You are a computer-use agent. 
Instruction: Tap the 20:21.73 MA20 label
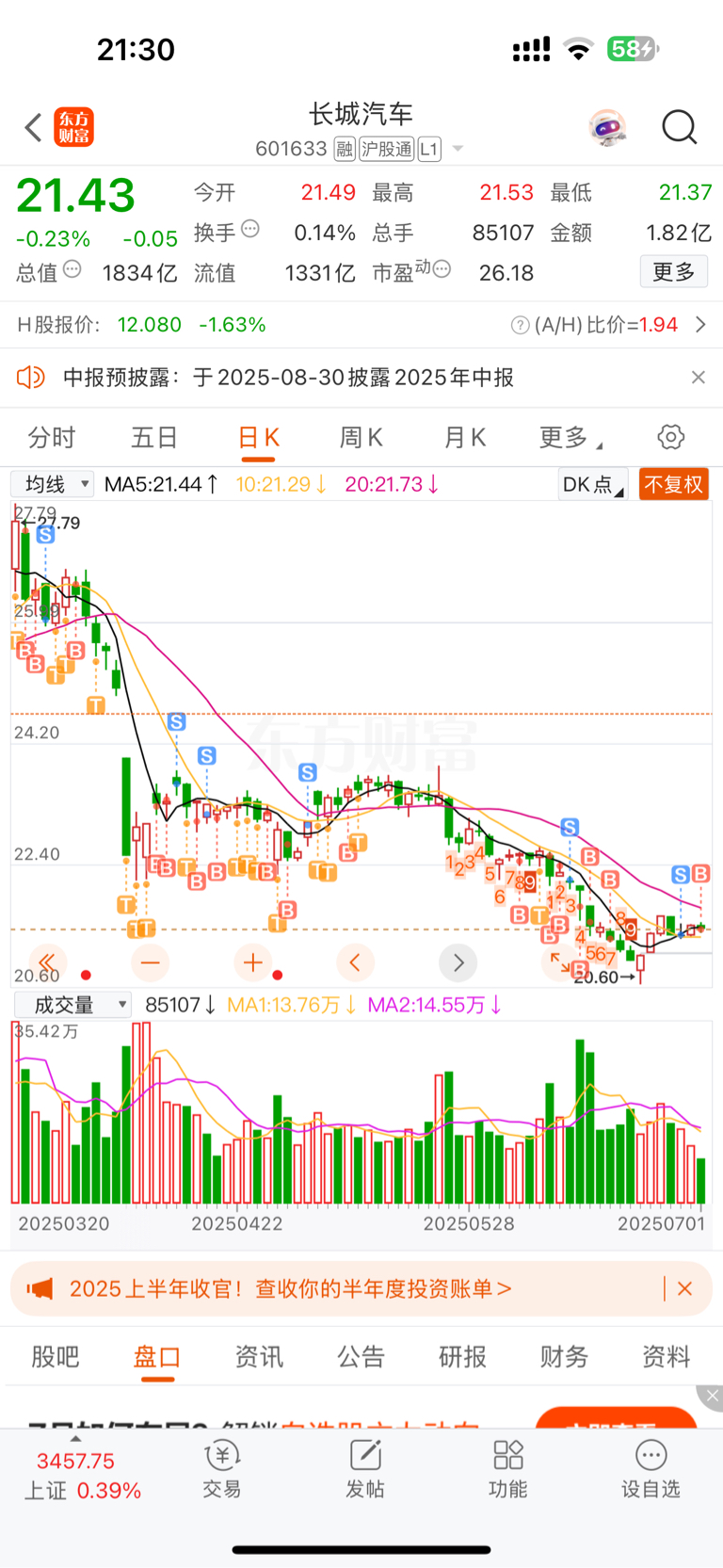[392, 484]
